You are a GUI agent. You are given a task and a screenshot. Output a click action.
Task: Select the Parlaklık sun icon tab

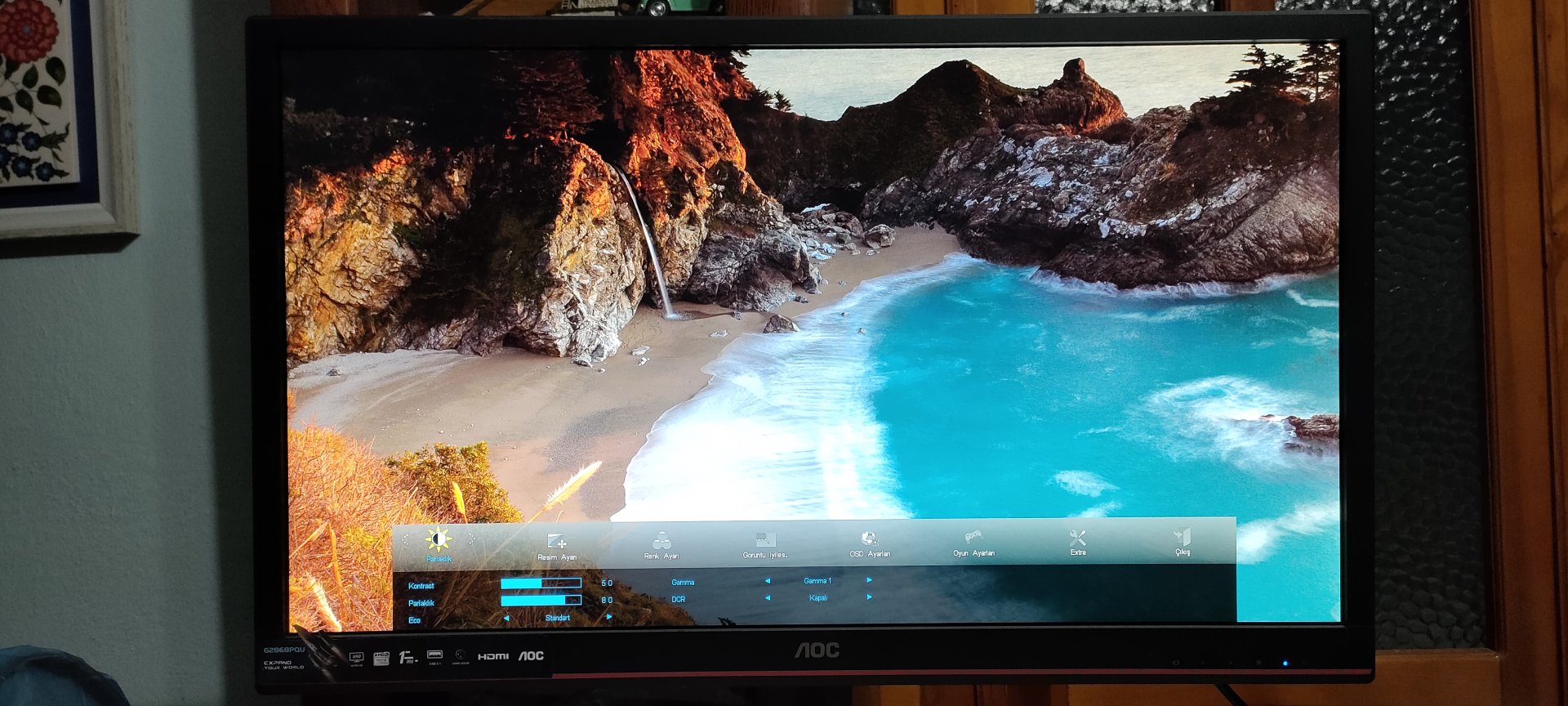439,539
